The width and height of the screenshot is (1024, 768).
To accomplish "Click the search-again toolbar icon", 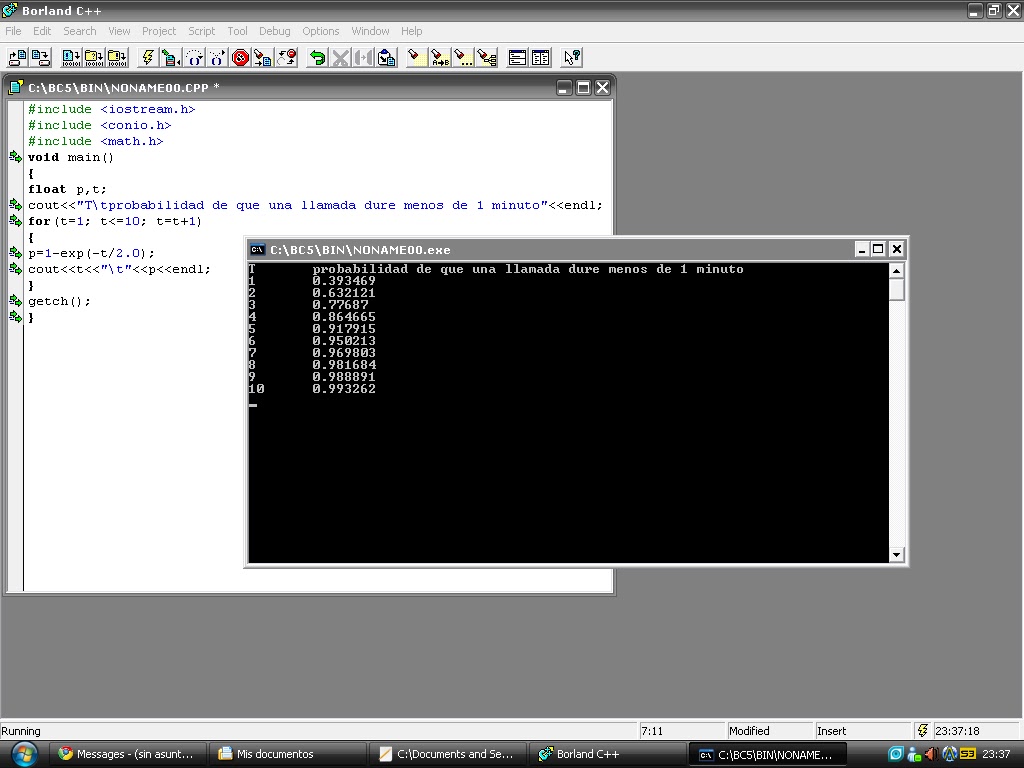I will 464,57.
